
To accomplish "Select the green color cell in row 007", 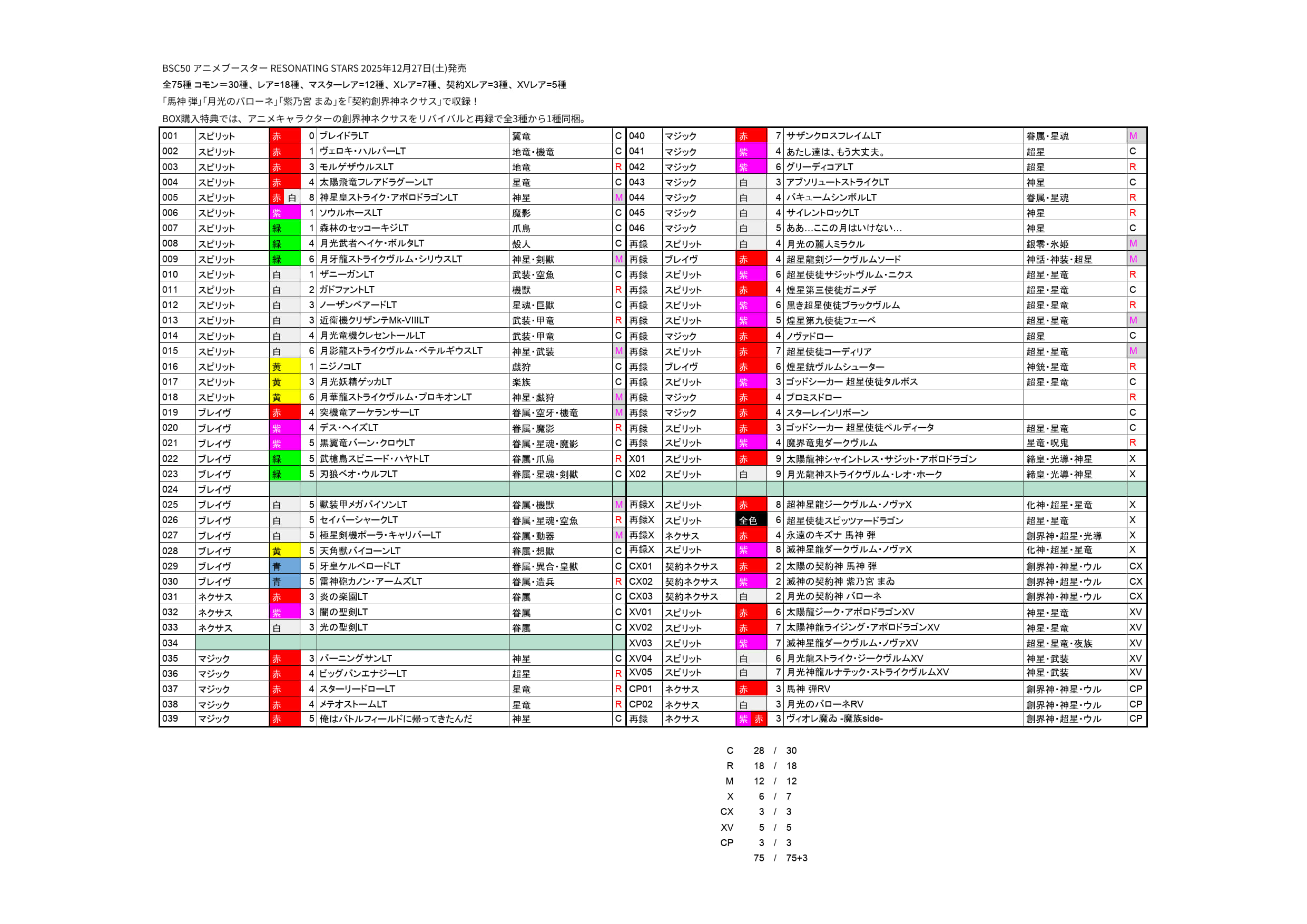I will (x=284, y=228).
